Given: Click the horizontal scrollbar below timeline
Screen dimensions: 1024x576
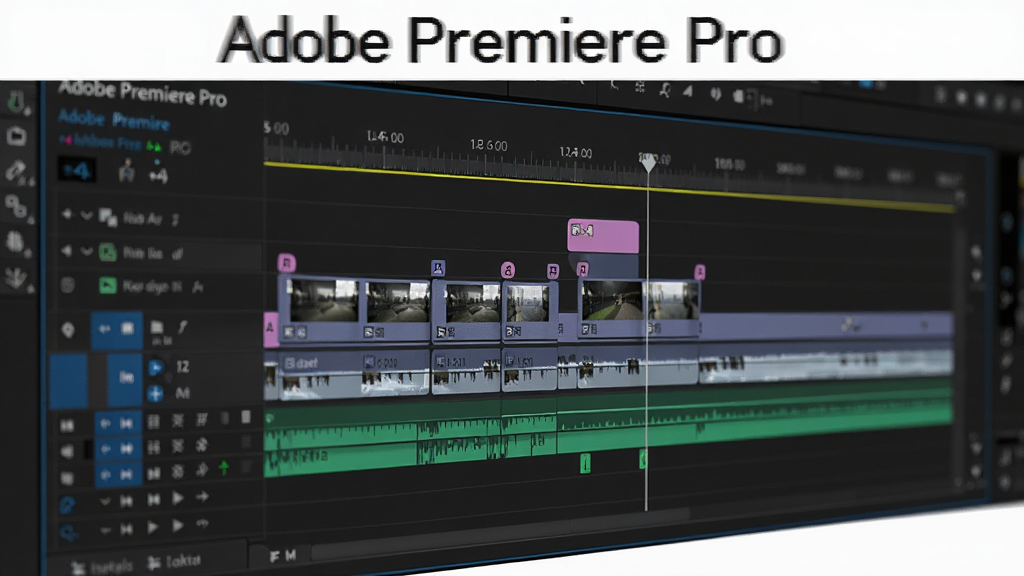Looking at the screenshot, I should point(500,534).
